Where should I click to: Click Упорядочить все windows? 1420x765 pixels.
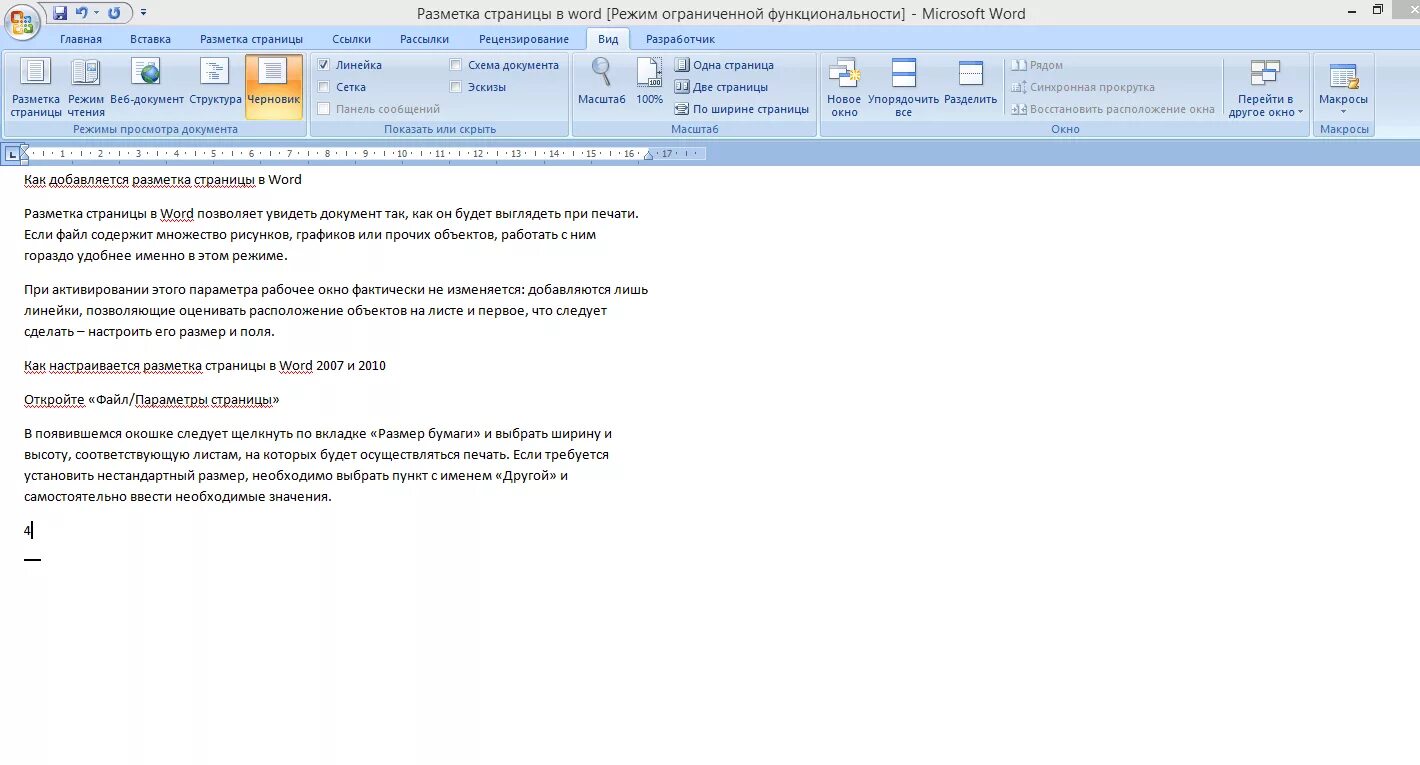pyautogui.click(x=904, y=88)
